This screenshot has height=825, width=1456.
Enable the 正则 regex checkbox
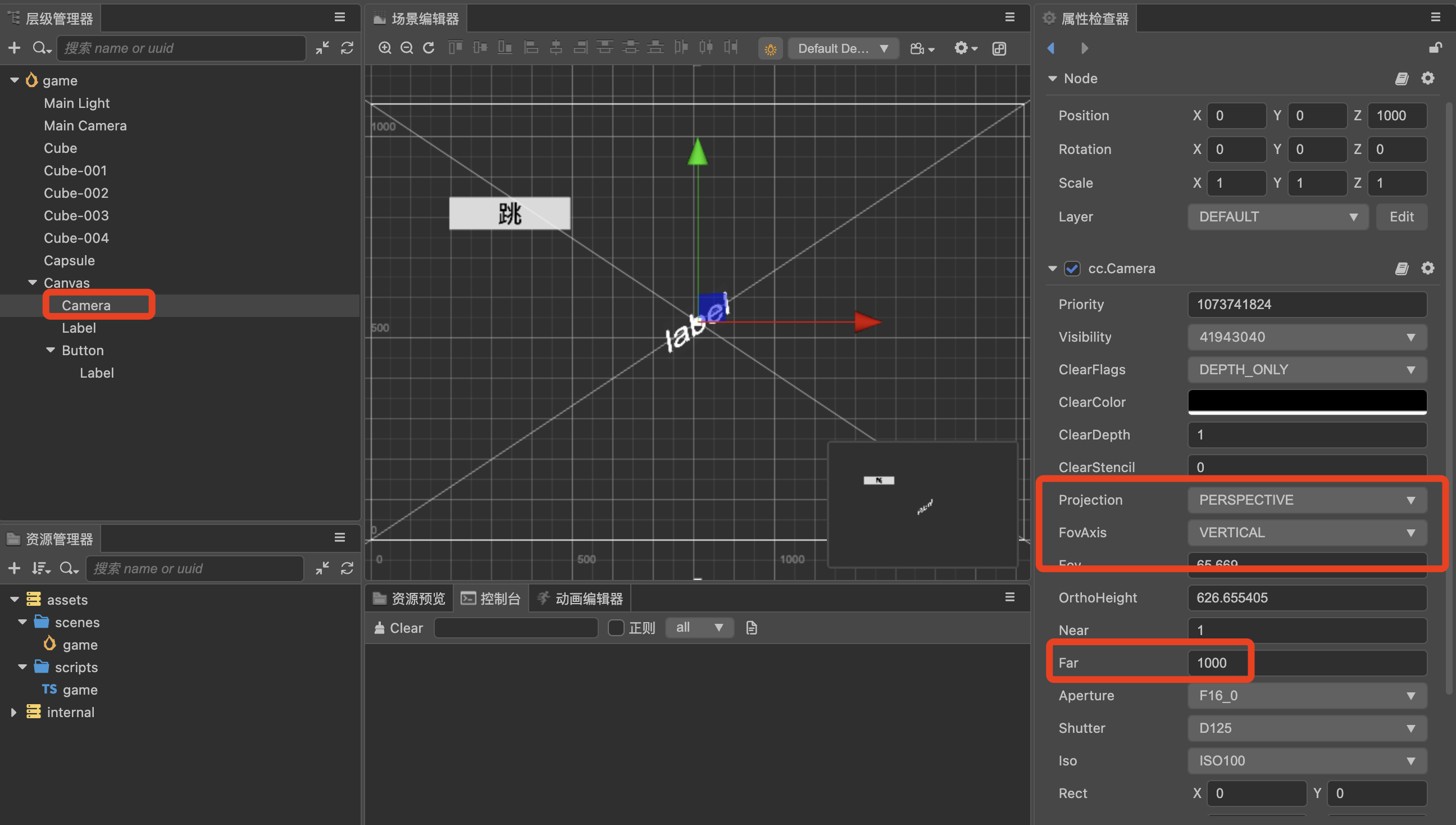pyautogui.click(x=616, y=628)
